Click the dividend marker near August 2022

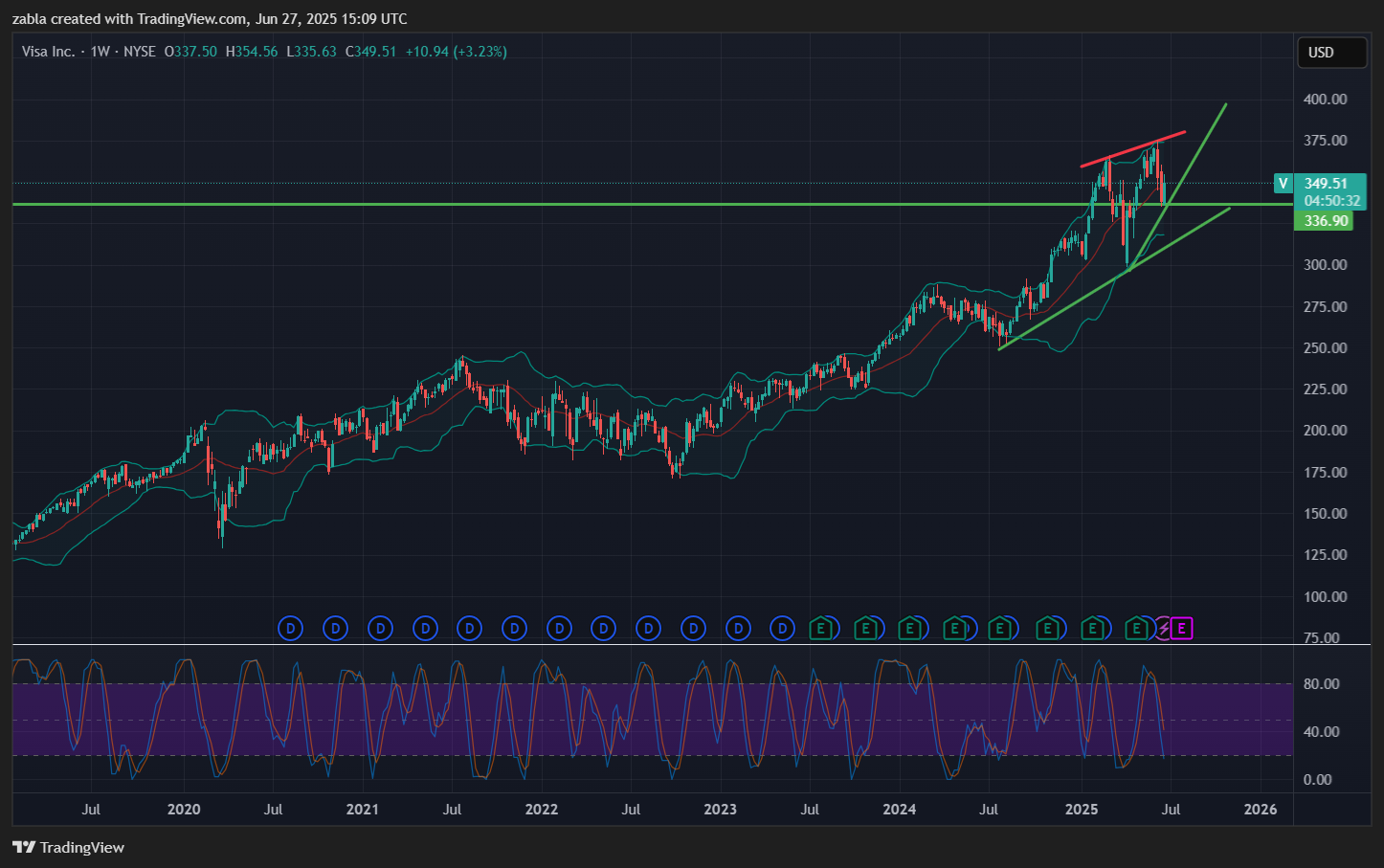[x=649, y=629]
